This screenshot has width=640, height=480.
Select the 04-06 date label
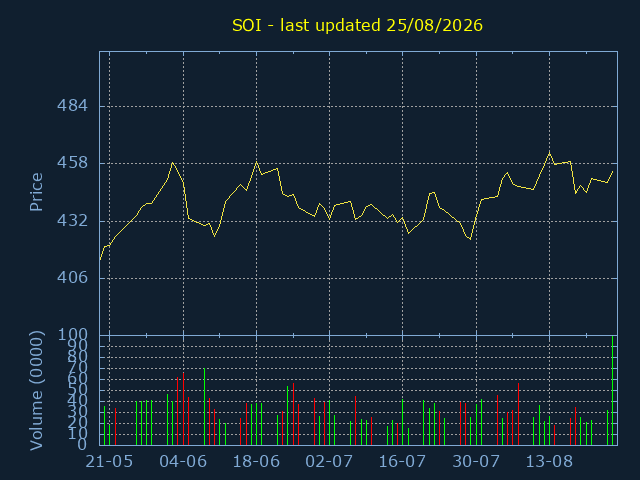183,462
